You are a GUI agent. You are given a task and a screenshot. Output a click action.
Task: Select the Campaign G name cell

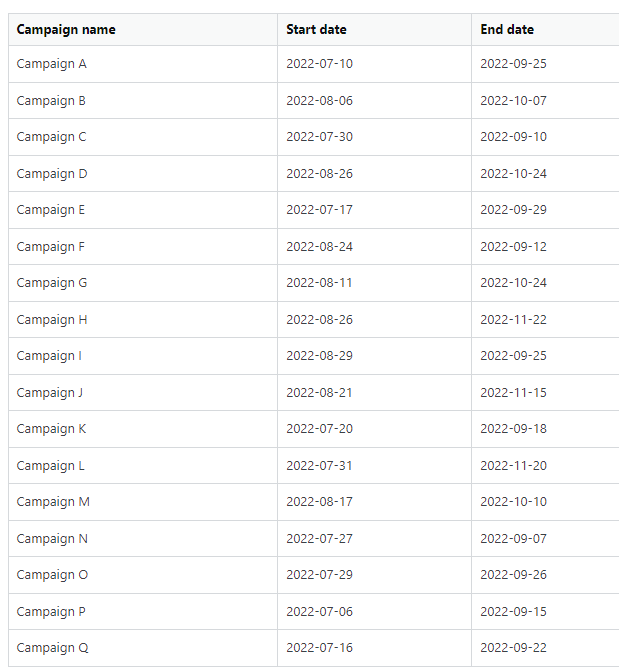[52, 283]
